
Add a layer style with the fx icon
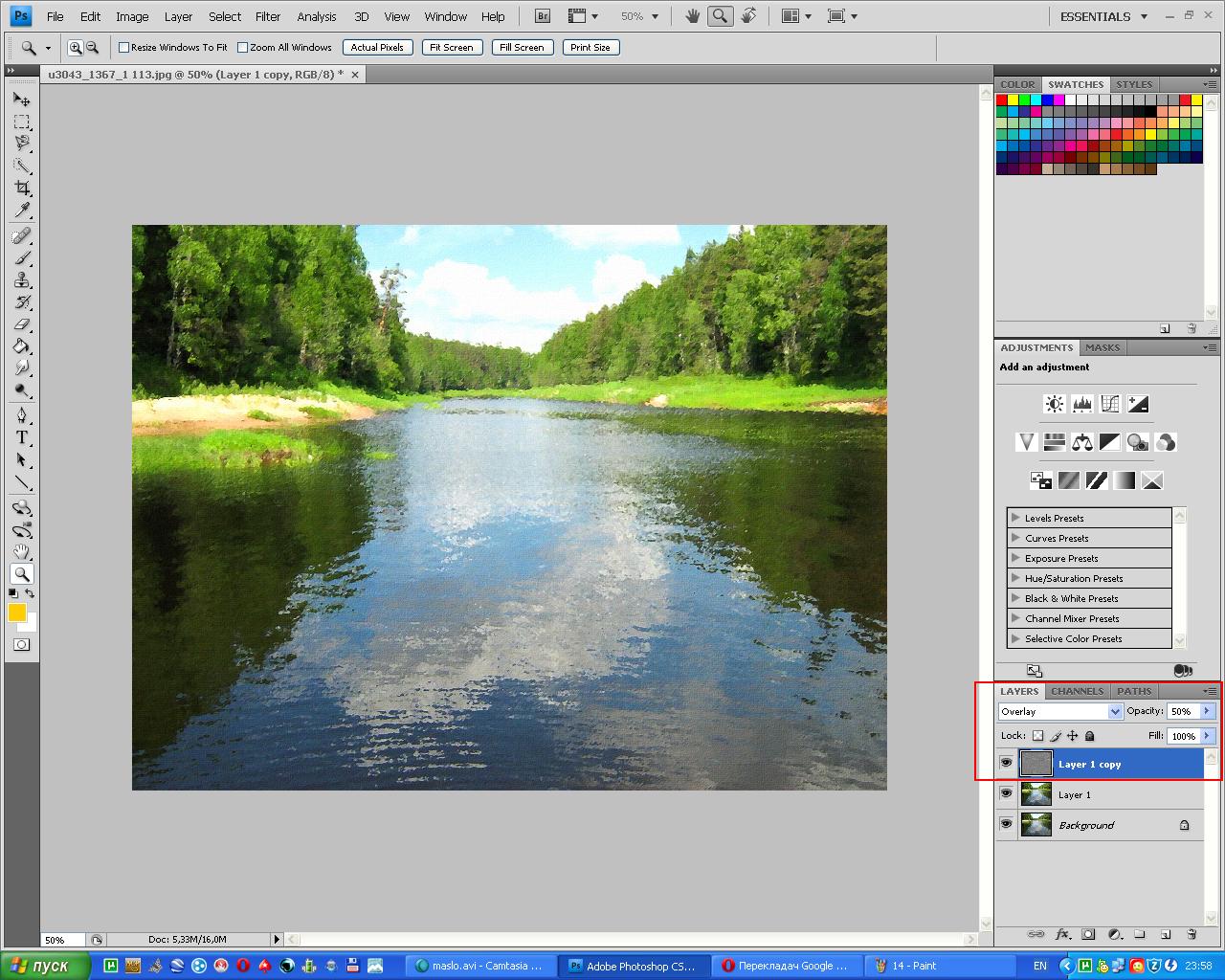tap(1062, 934)
